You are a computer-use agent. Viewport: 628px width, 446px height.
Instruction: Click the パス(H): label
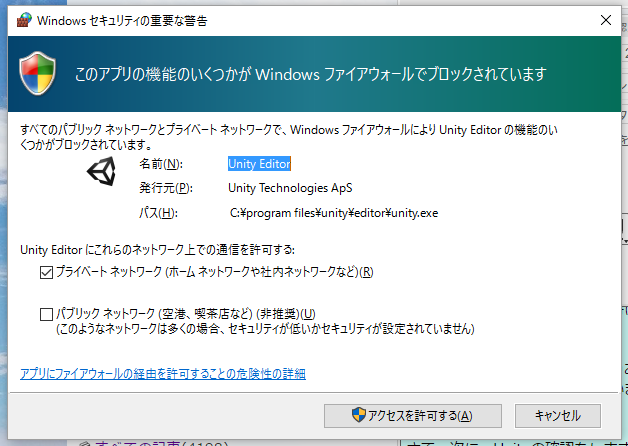(158, 213)
